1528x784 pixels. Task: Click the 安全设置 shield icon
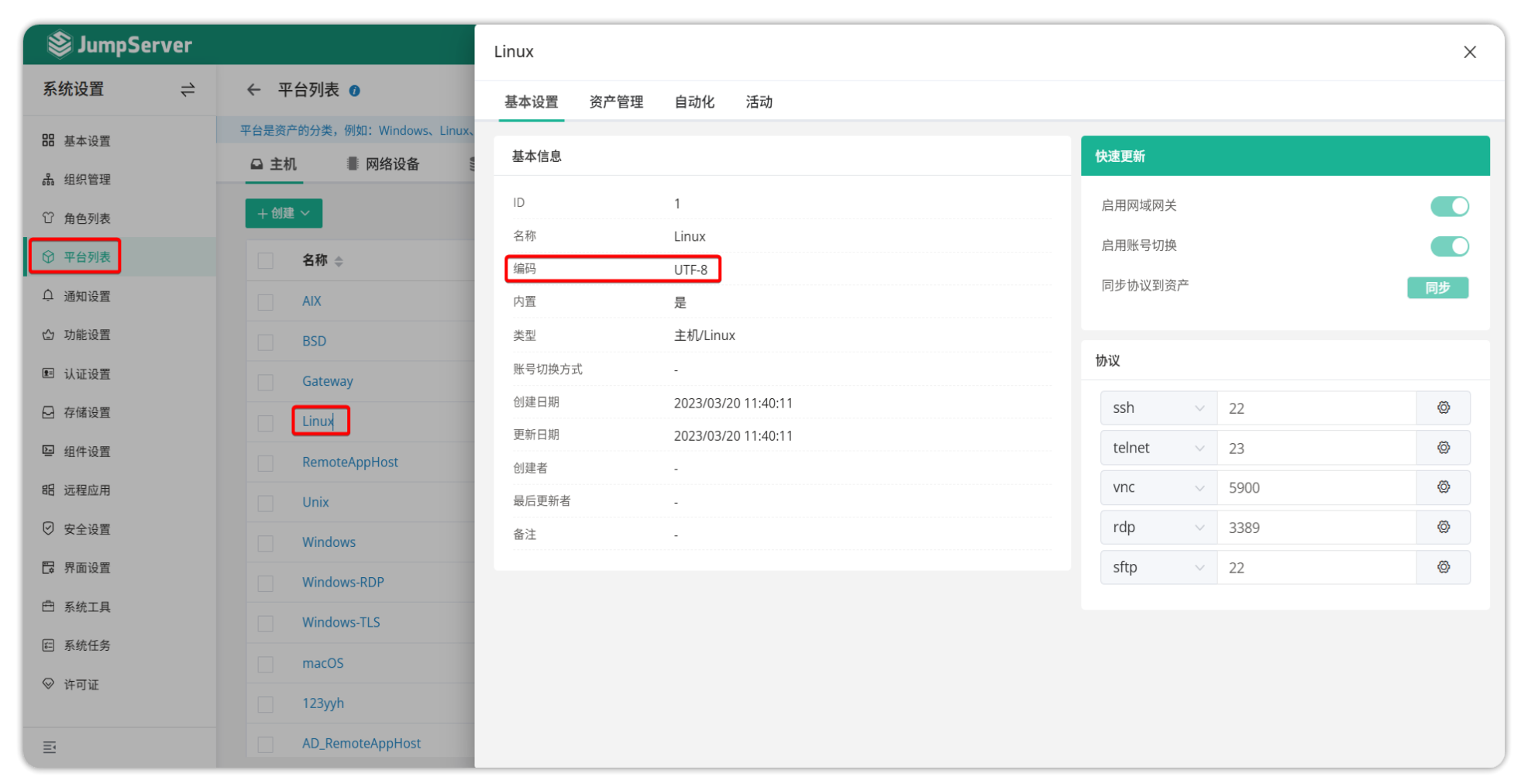click(x=48, y=528)
